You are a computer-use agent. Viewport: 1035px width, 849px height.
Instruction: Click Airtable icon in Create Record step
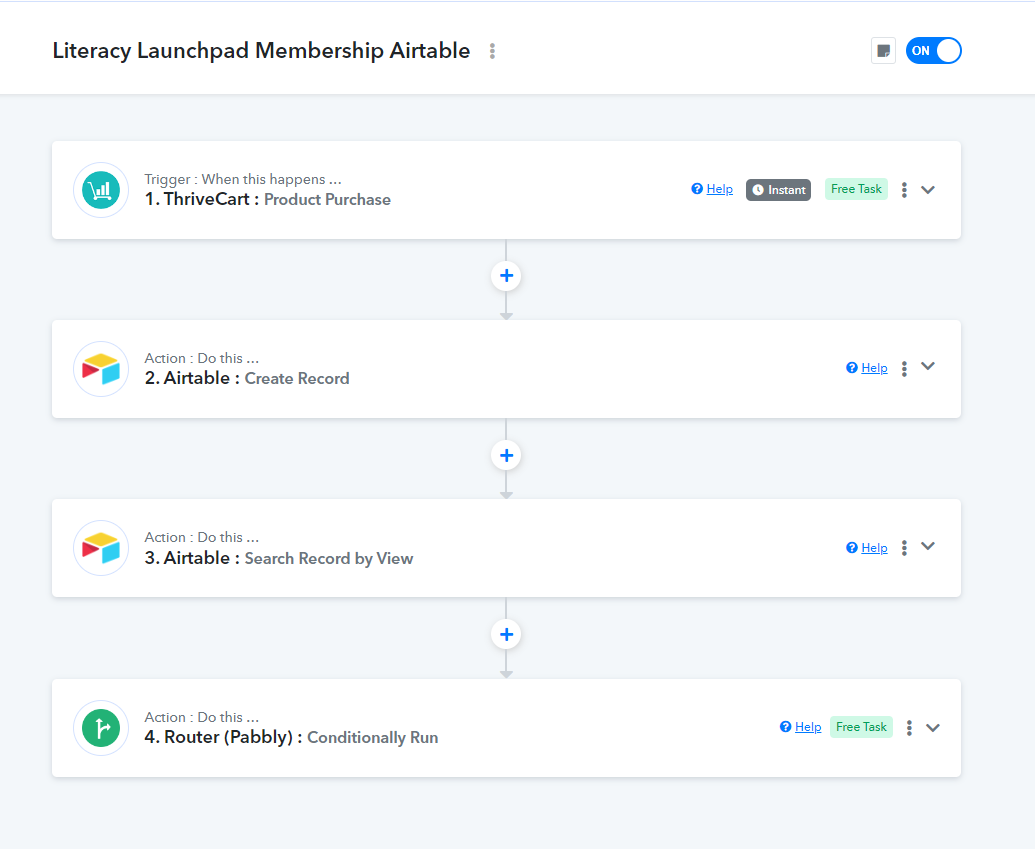101,369
